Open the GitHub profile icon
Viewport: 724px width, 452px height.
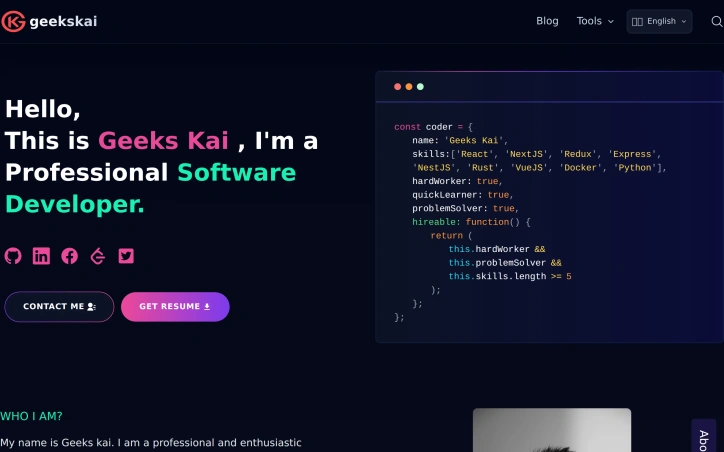click(13, 256)
